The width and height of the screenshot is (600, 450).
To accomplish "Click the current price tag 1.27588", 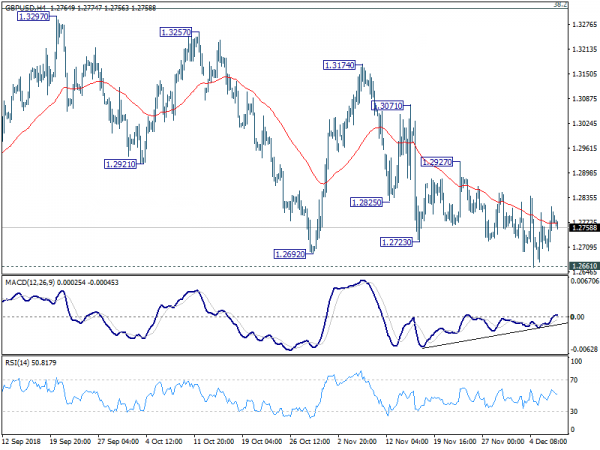I will coord(582,227).
